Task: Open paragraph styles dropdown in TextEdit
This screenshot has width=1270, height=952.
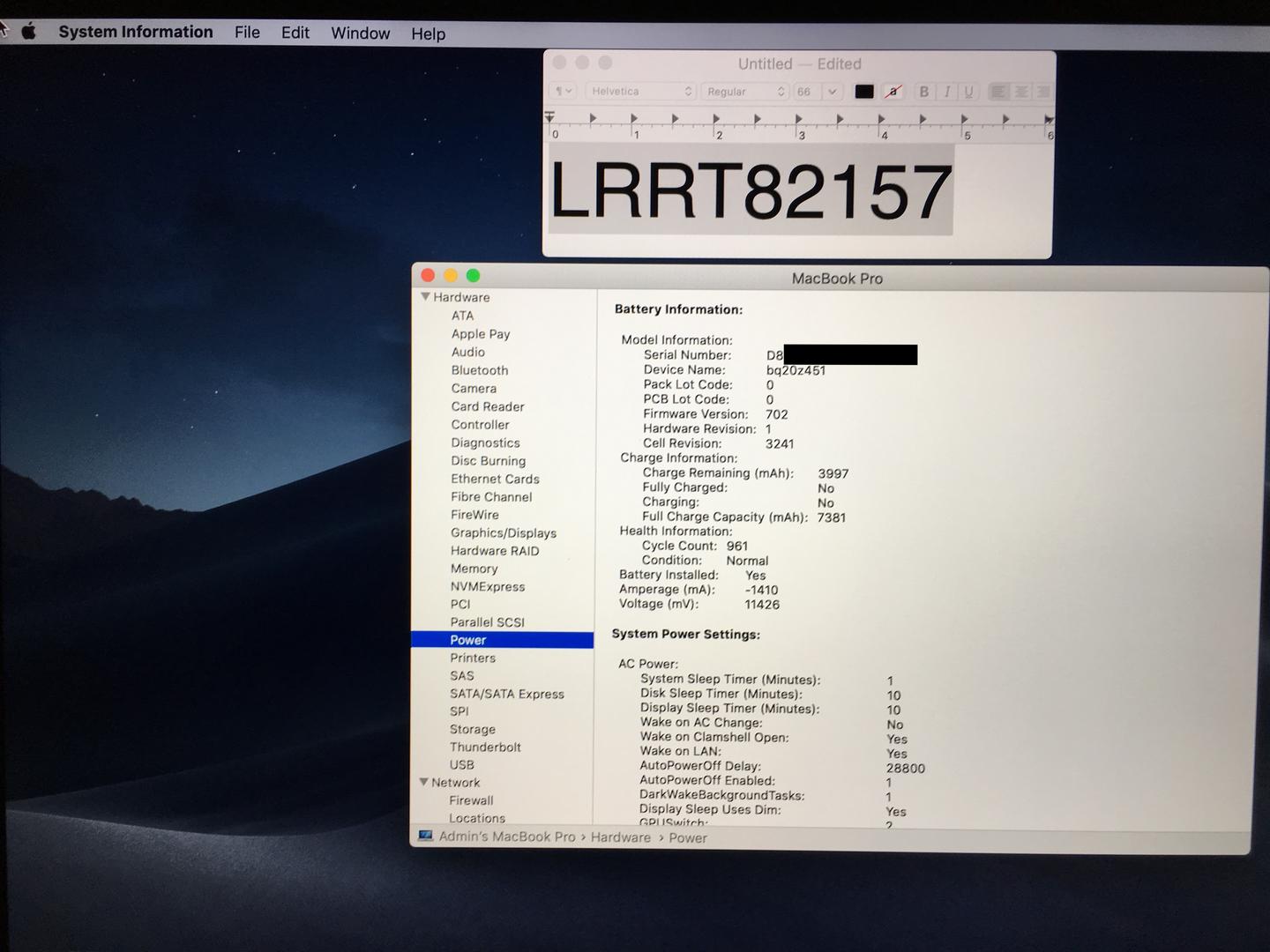Action: [x=564, y=91]
